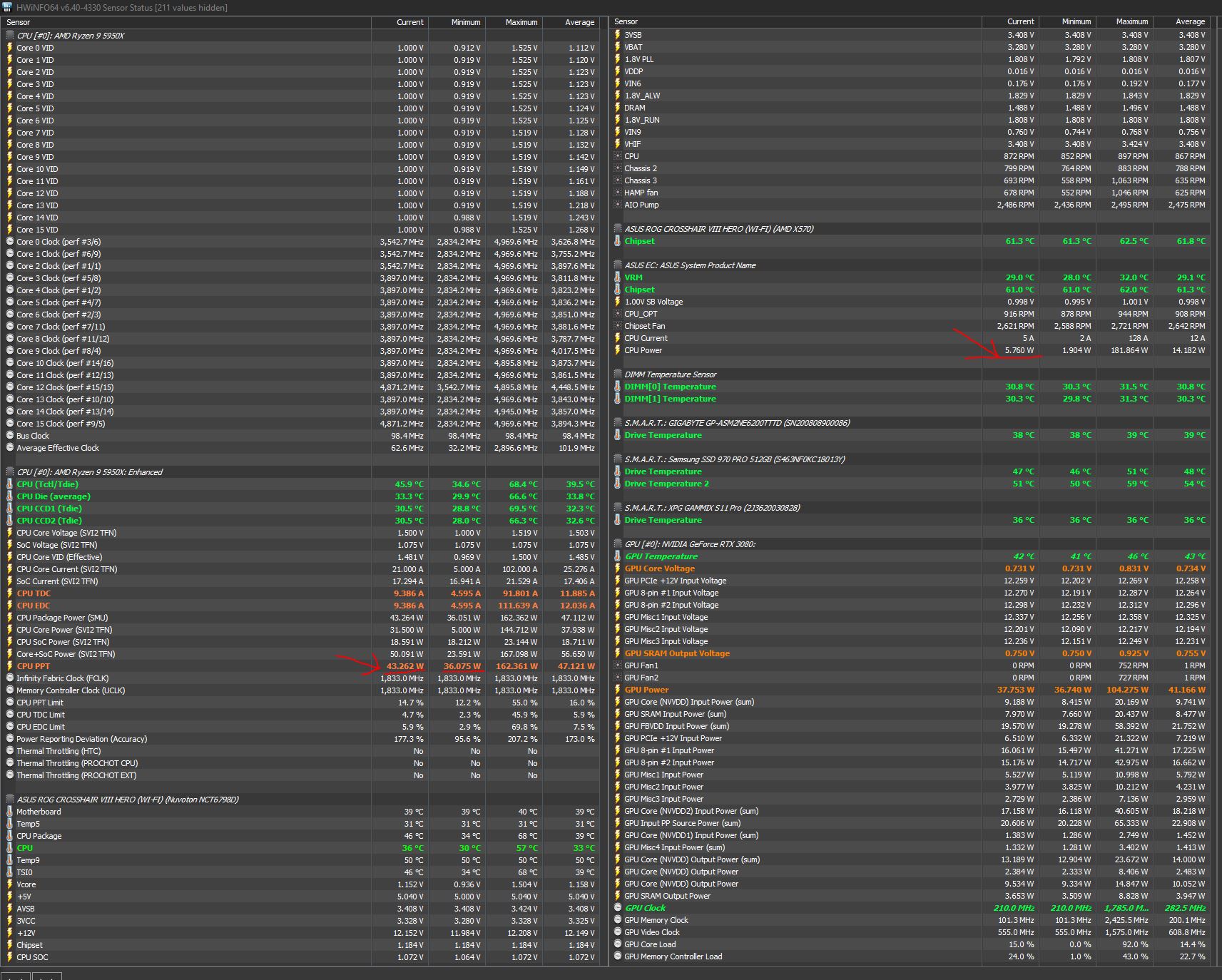Click the Core+SoC Power (SVI2 TFN) label
This screenshot has height=980, width=1222.
(x=66, y=654)
